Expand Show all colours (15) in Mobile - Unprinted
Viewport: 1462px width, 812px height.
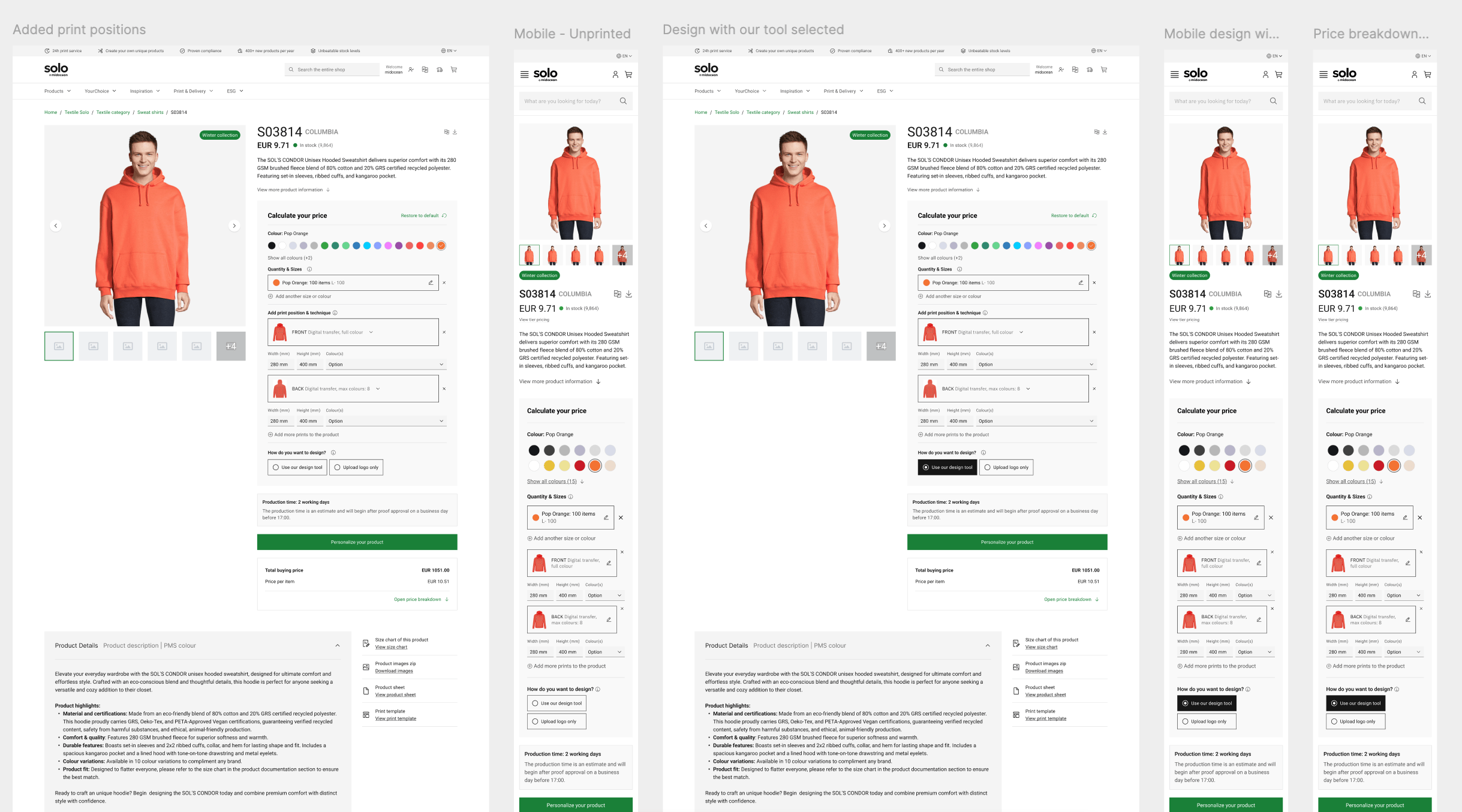555,482
